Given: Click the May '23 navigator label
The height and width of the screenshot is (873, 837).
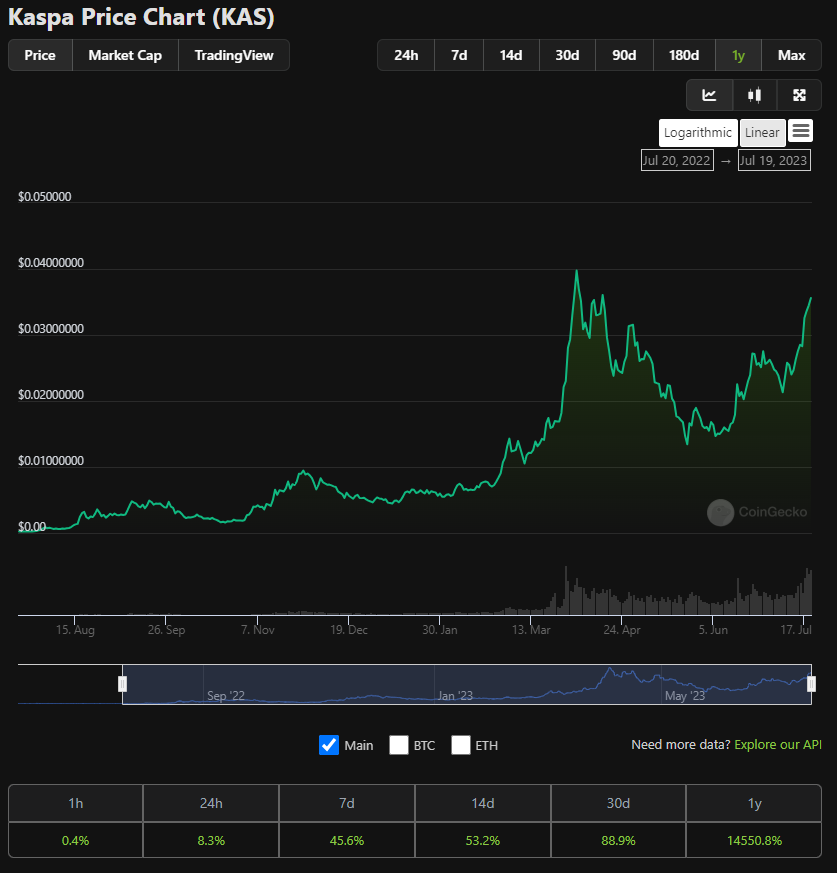Looking at the screenshot, I should [x=685, y=695].
